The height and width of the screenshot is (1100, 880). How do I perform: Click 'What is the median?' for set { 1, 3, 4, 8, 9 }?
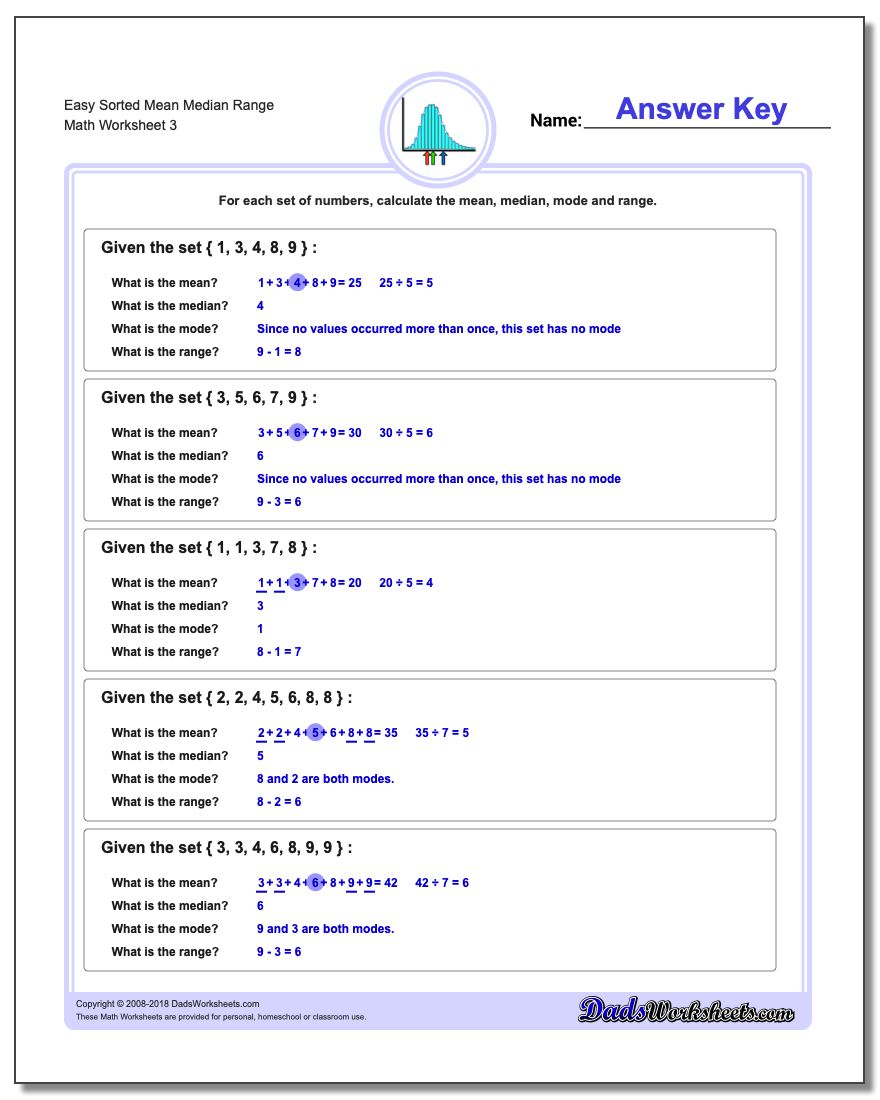coord(170,306)
